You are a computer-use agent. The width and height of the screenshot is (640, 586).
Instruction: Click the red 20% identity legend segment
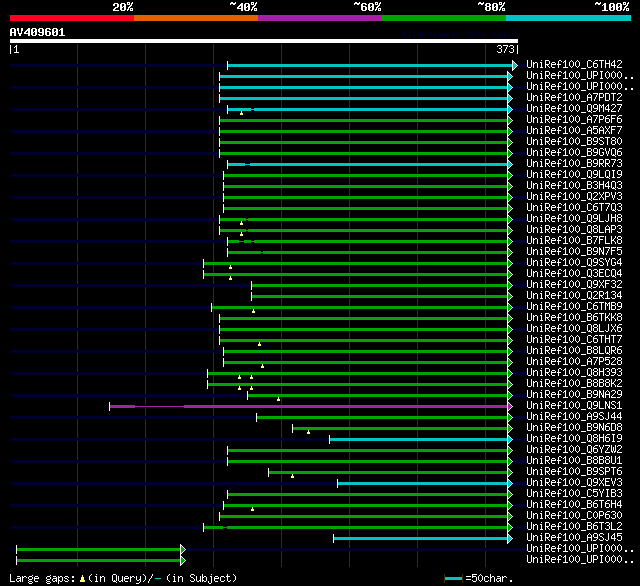pyautogui.click(x=72, y=18)
